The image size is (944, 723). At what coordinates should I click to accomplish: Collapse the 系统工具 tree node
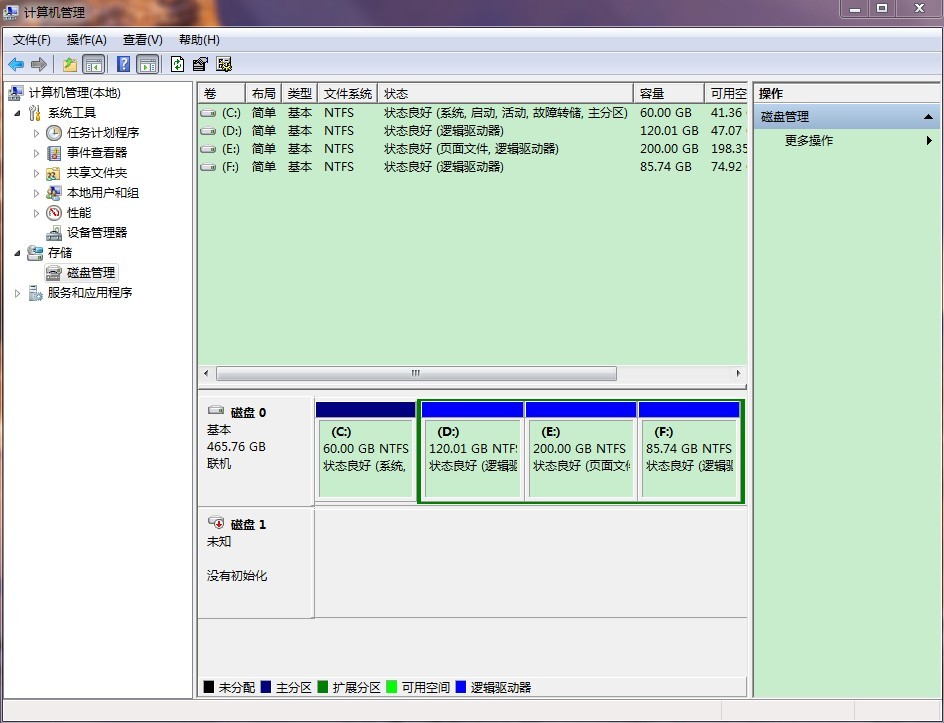(17, 113)
